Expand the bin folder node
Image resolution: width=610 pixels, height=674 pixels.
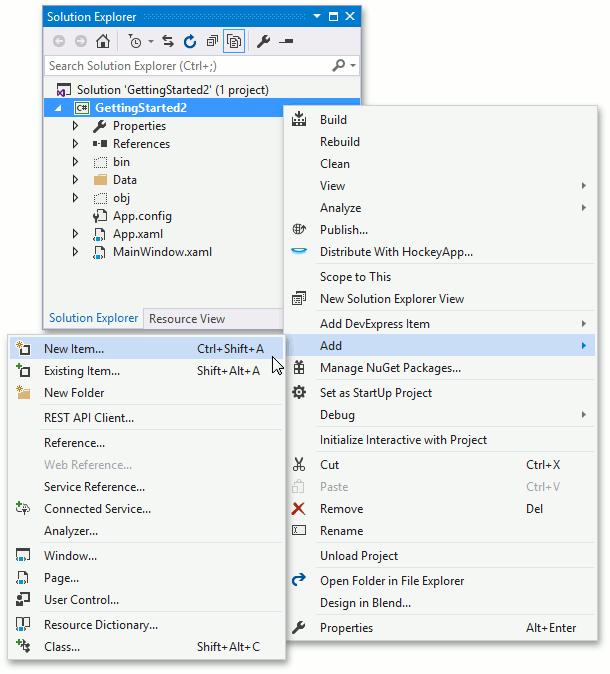[75, 162]
